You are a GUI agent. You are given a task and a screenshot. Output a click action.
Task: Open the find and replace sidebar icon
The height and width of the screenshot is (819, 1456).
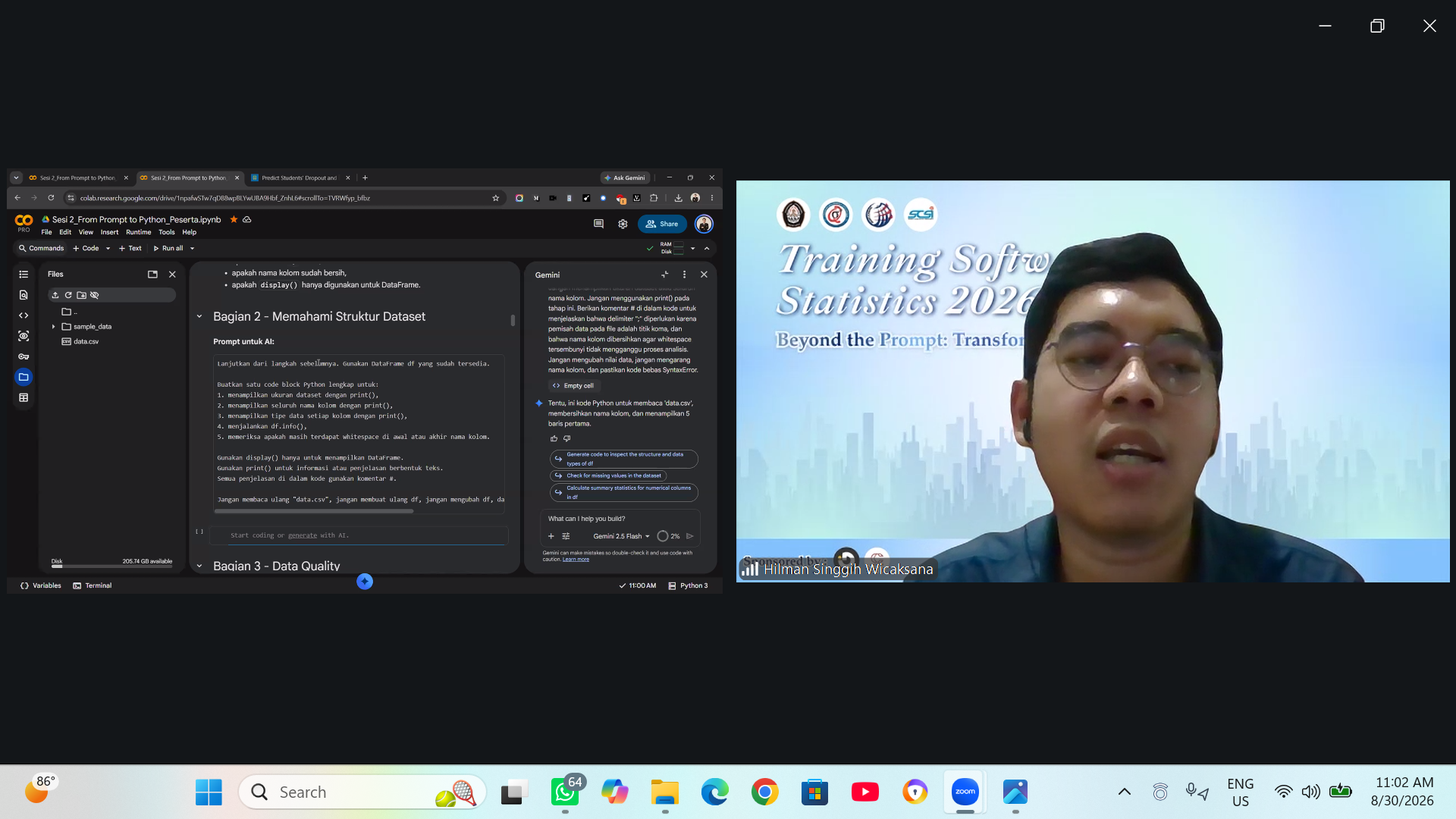coord(24,295)
